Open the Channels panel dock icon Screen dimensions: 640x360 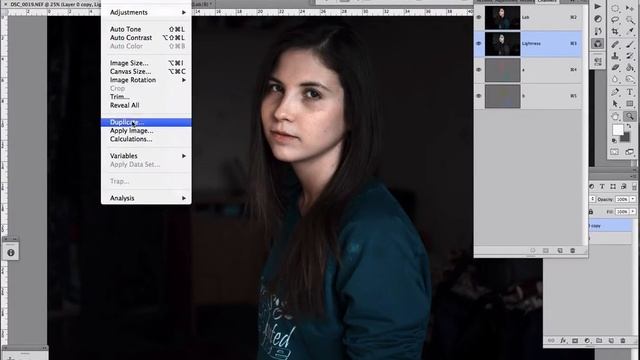(x=598, y=43)
